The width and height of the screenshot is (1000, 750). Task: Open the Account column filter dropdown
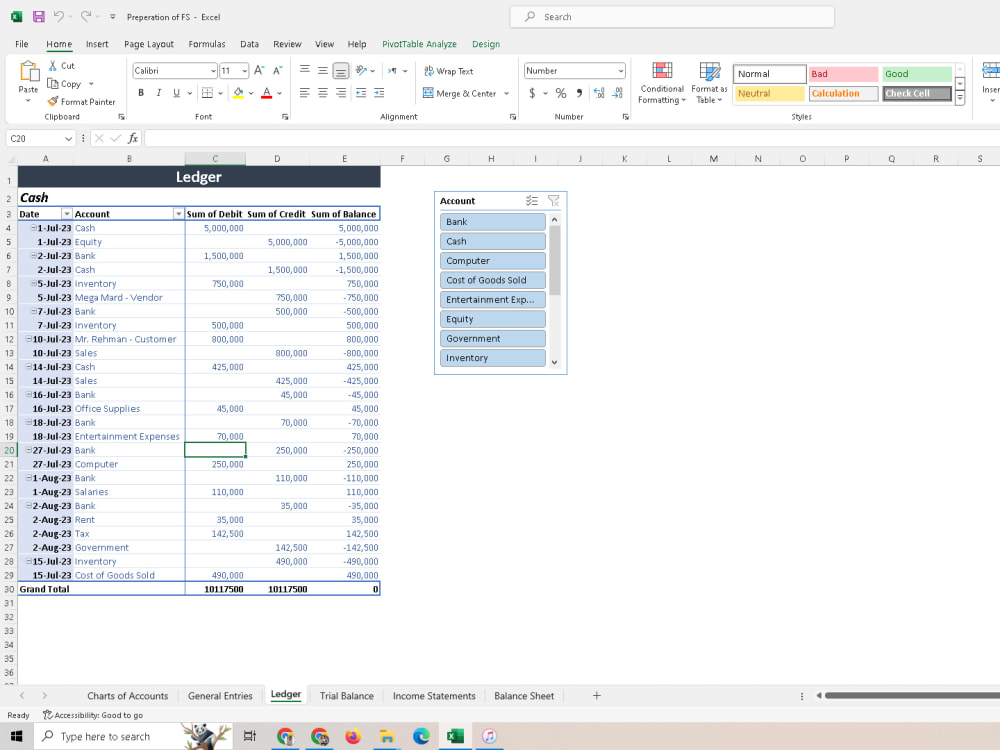(x=179, y=214)
